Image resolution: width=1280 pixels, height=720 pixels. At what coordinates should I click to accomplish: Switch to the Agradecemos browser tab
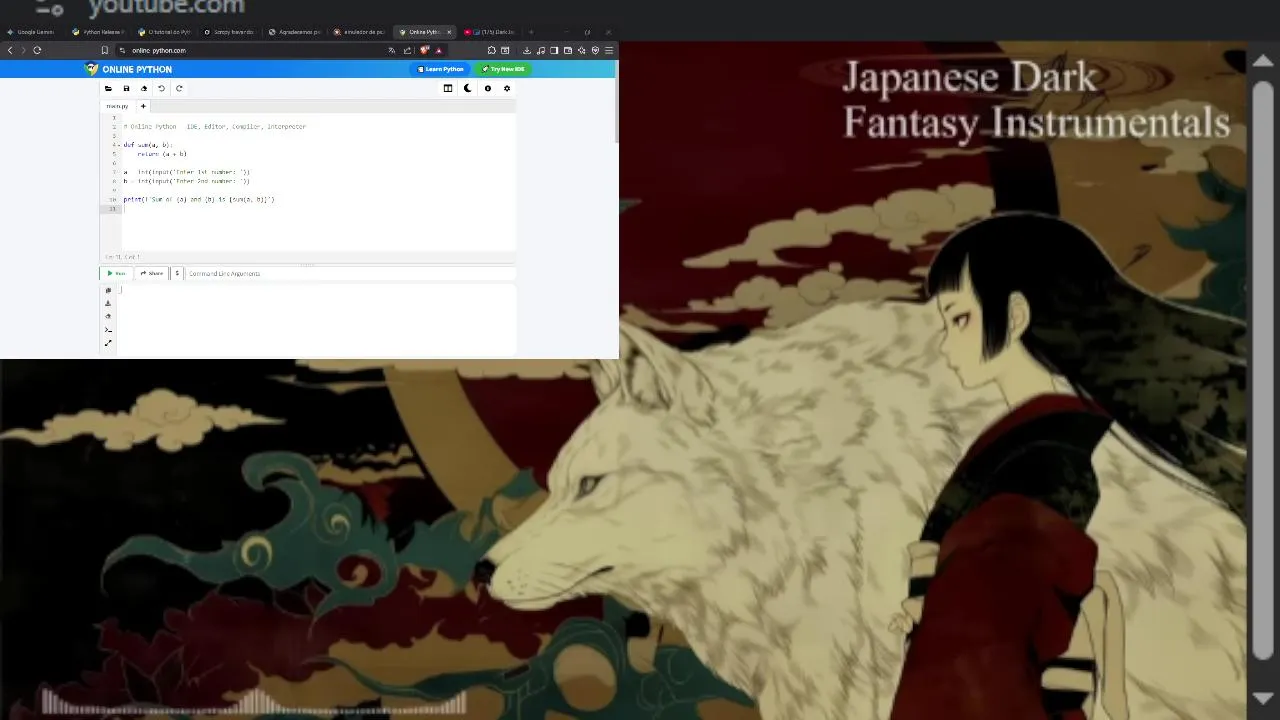[x=296, y=32]
